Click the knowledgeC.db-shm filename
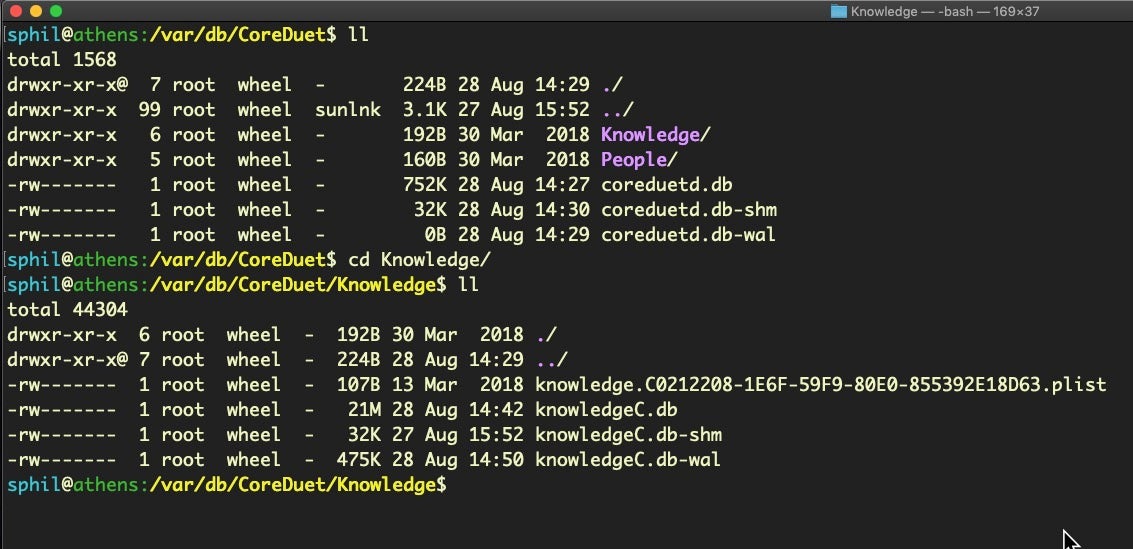Viewport: 1133px width, 549px height. tap(627, 435)
